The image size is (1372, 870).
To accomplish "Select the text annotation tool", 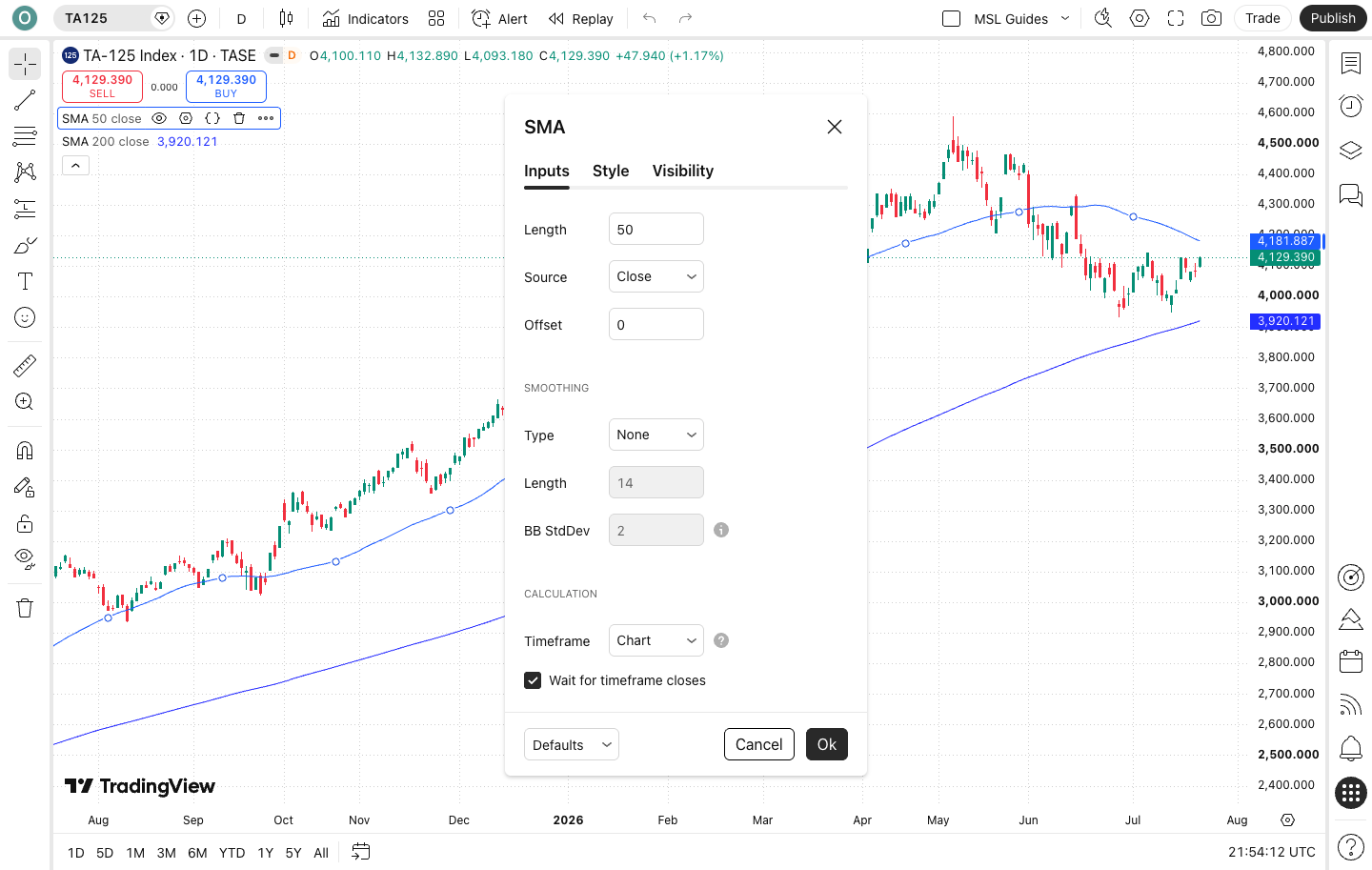I will click(x=25, y=281).
